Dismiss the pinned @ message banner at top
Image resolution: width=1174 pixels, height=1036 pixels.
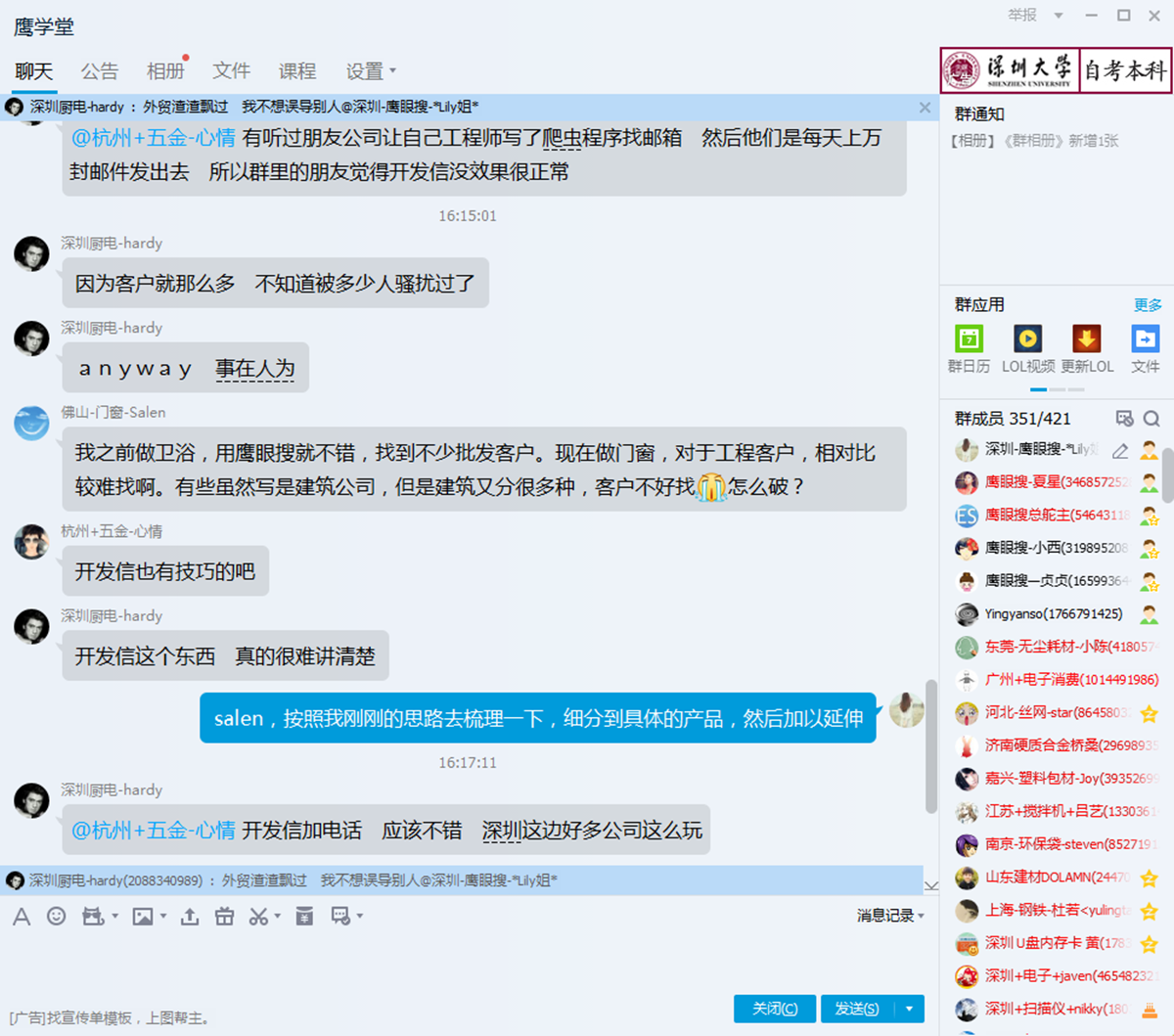[925, 108]
